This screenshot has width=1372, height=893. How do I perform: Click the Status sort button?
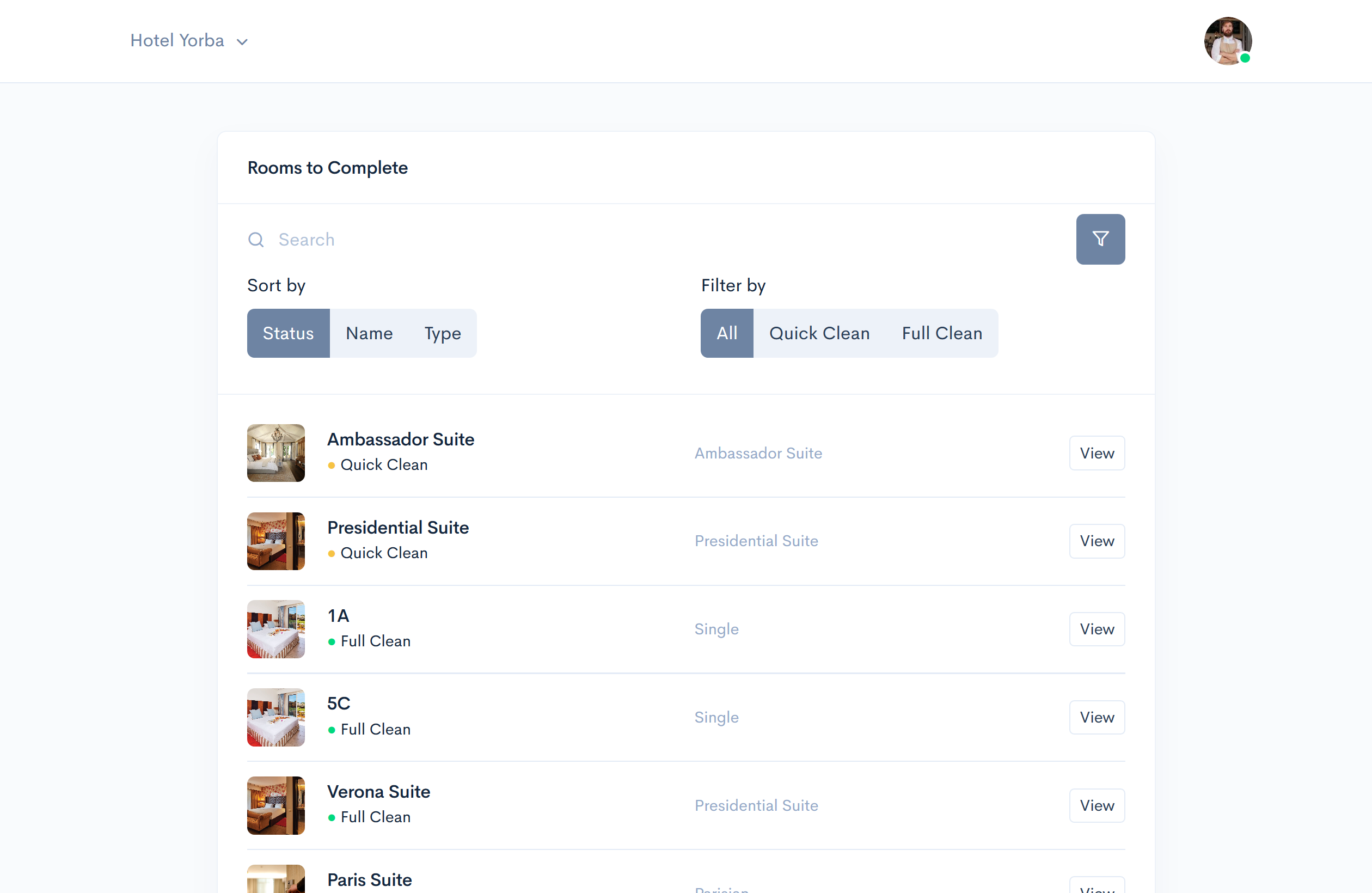[x=288, y=333]
